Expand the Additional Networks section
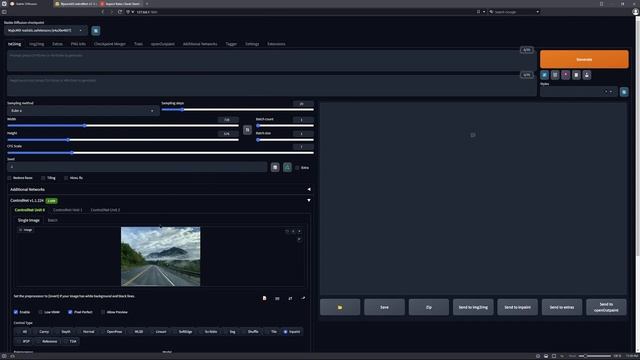Screen dimensions: 640x360 point(160,189)
